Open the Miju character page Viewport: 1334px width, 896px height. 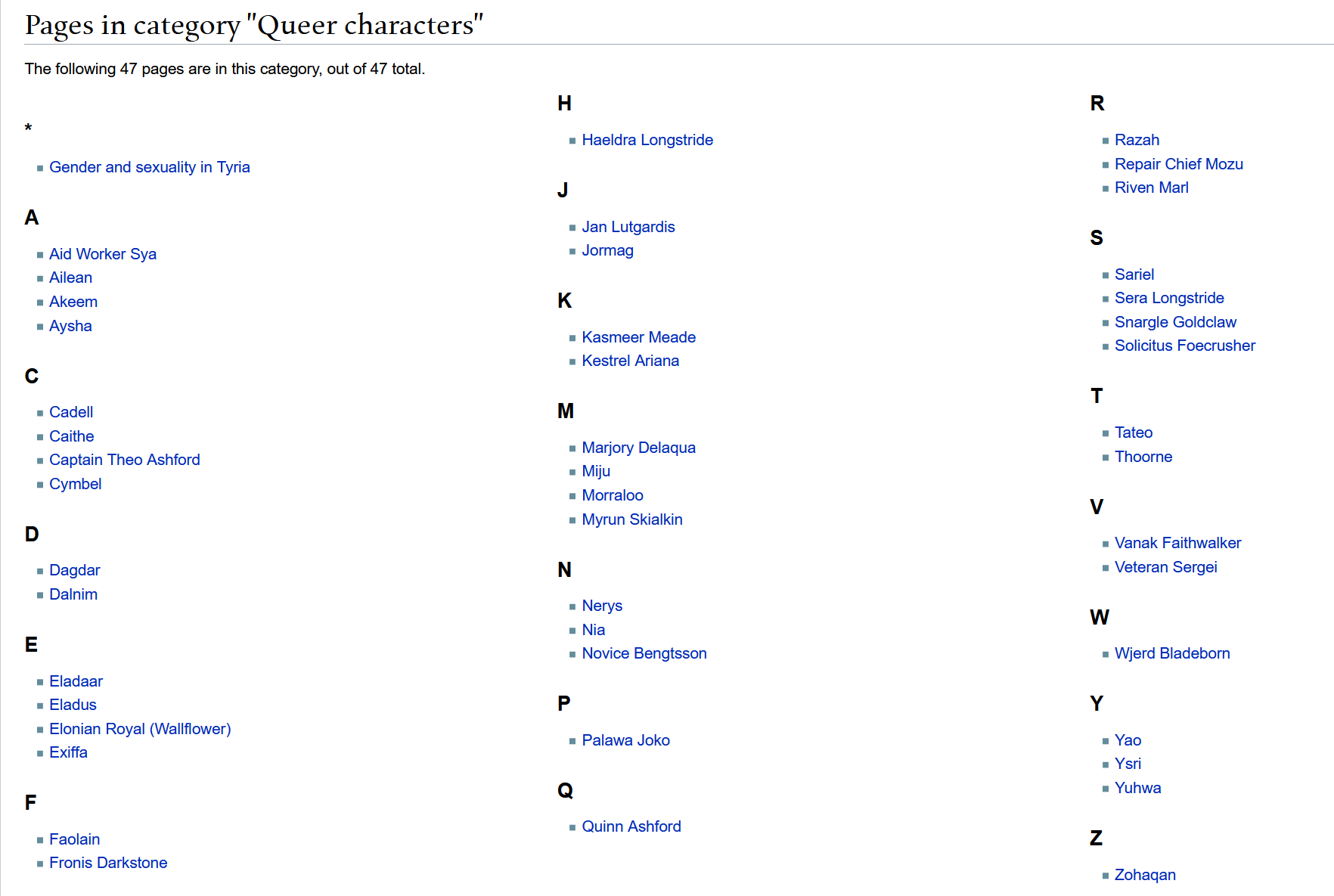pyautogui.click(x=596, y=471)
